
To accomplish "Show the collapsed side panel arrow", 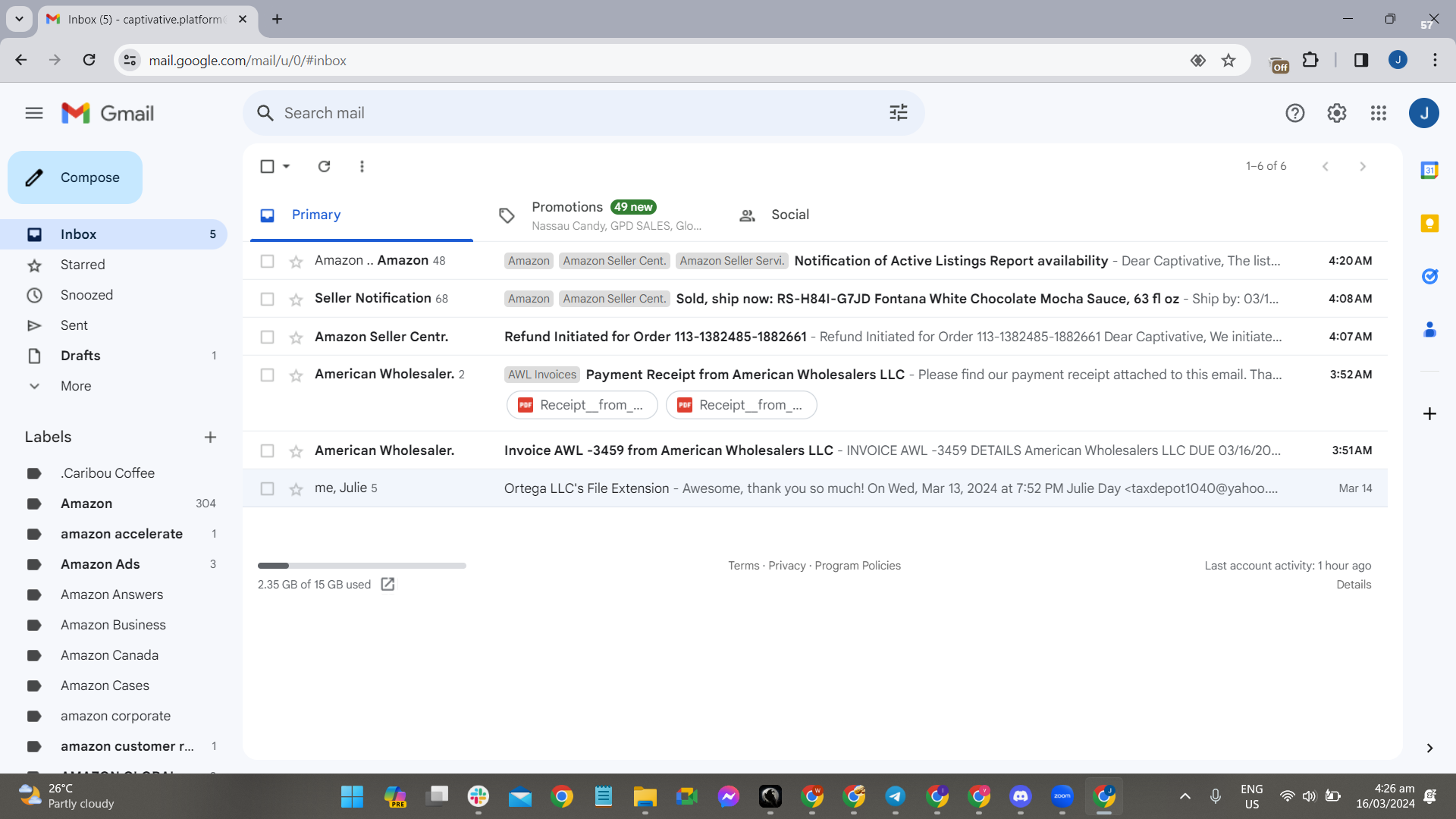I will [x=1429, y=748].
